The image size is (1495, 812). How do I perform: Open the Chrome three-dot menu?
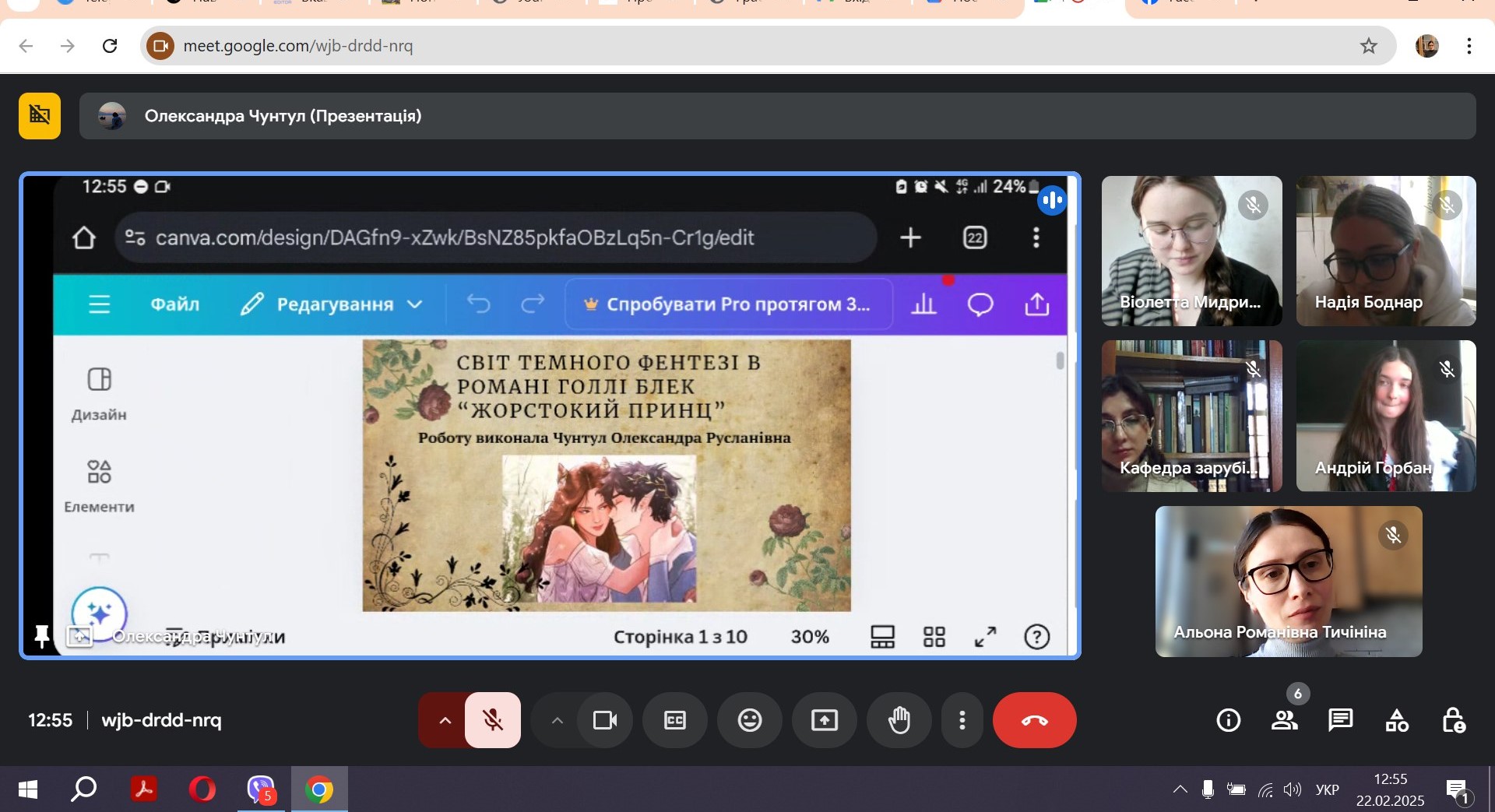pos(1469,46)
